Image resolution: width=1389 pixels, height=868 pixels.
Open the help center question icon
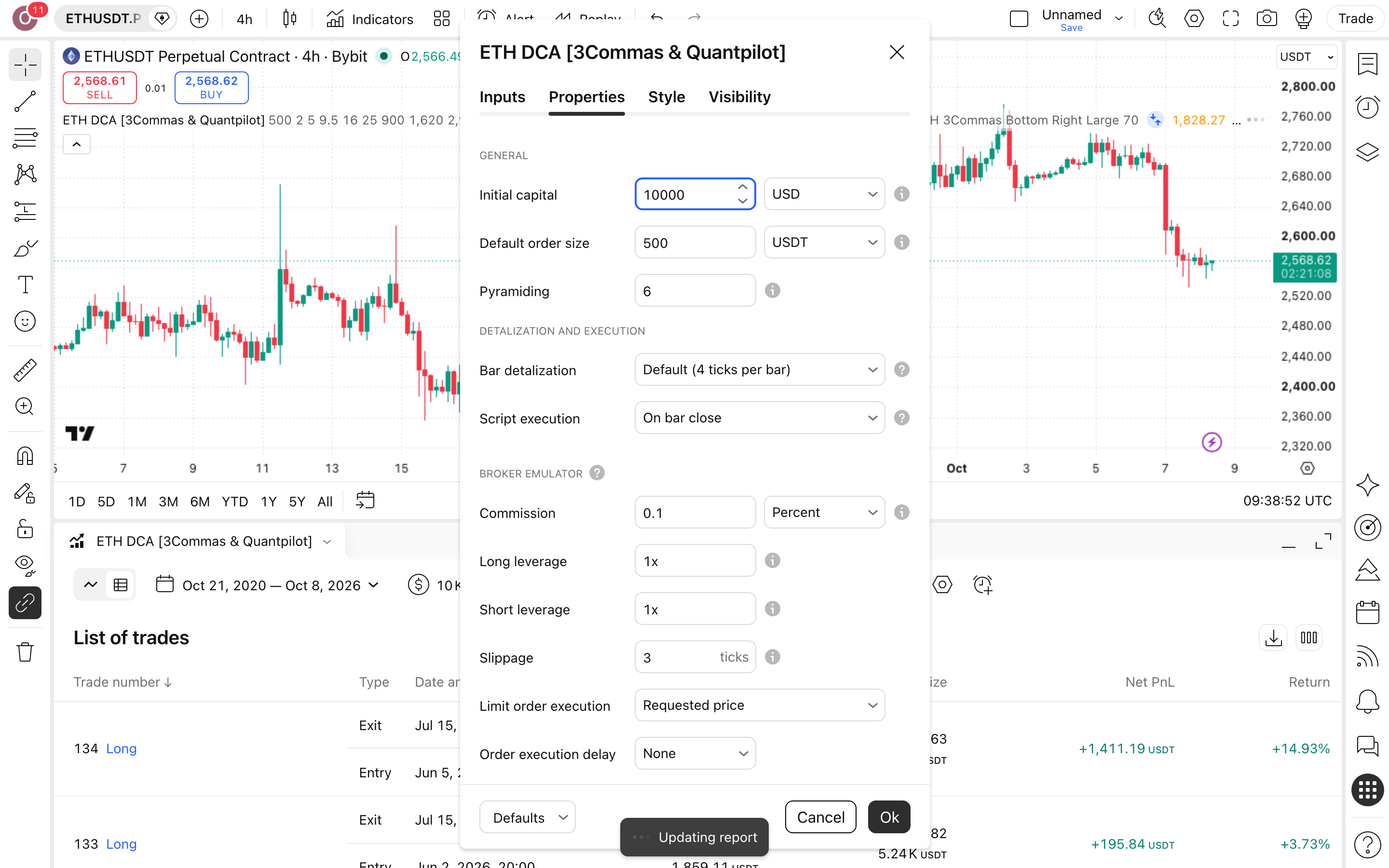click(1367, 844)
